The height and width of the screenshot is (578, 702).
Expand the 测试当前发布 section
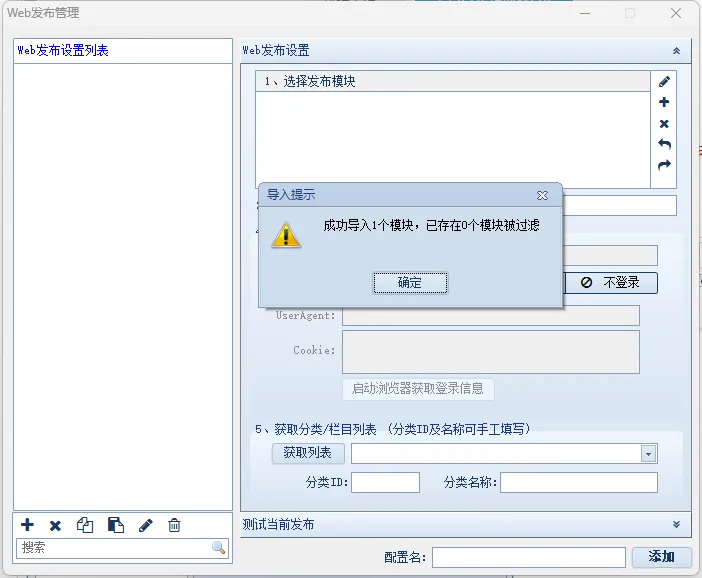coord(676,524)
